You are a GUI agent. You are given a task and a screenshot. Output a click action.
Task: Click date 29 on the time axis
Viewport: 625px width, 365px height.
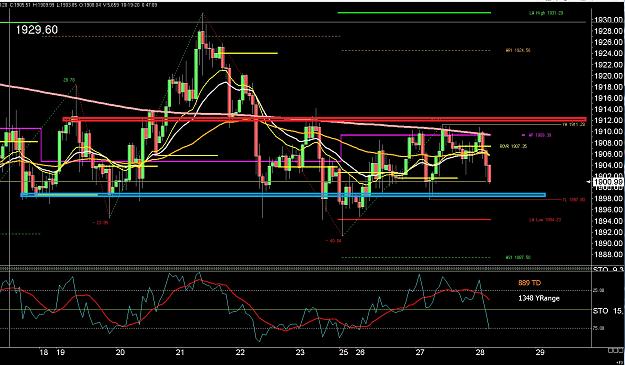(x=540, y=352)
